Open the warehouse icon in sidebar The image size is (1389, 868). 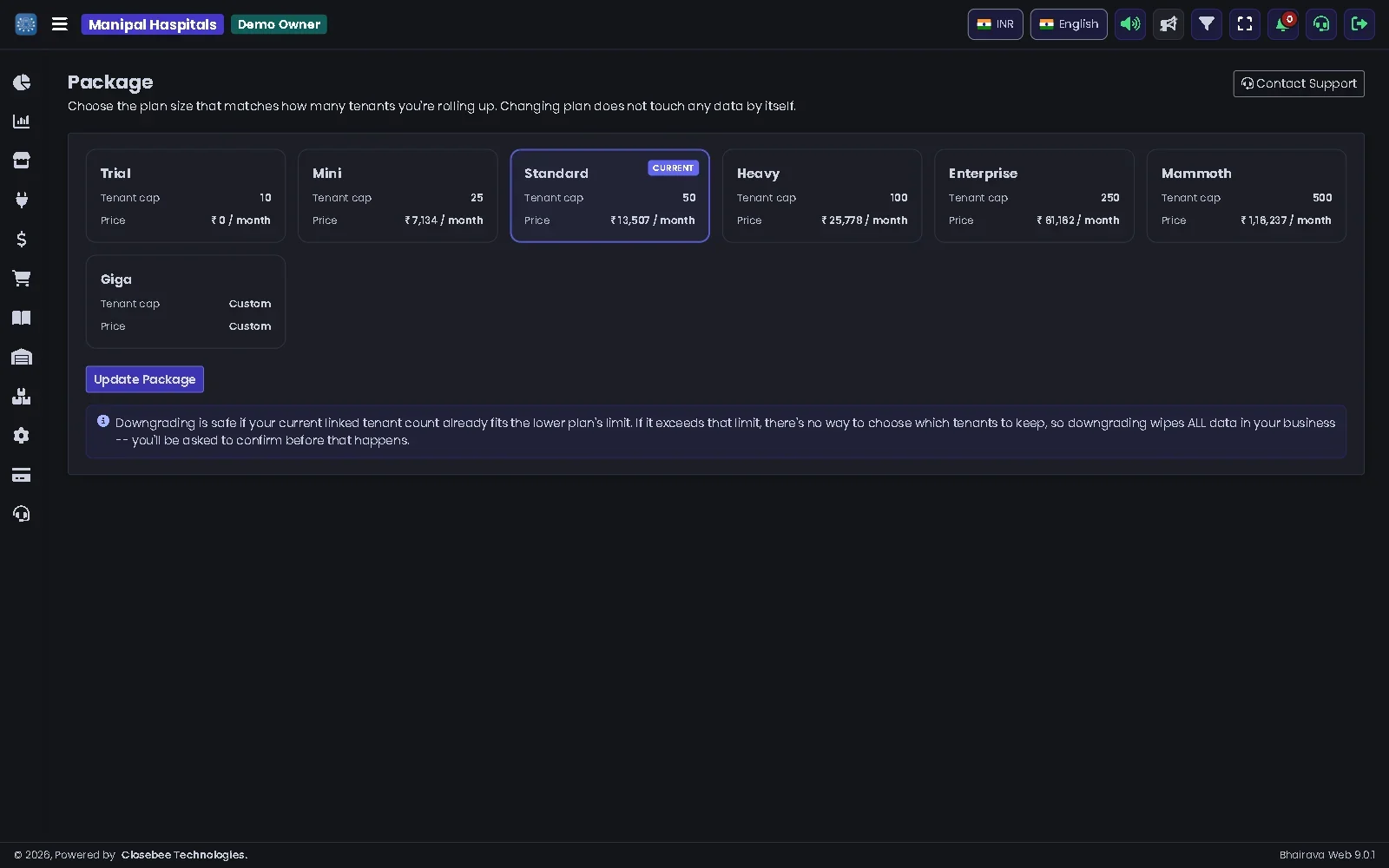tap(22, 357)
